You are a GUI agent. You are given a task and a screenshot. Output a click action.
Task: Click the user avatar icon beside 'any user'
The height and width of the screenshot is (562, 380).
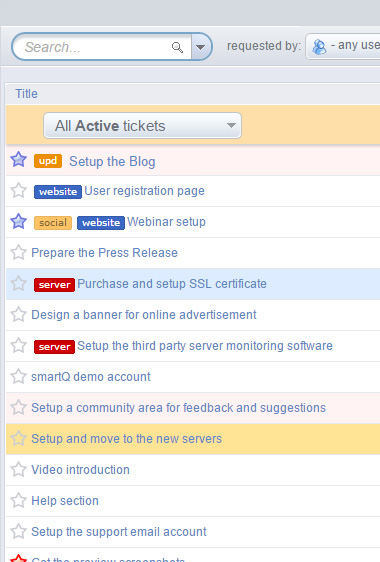click(x=319, y=47)
